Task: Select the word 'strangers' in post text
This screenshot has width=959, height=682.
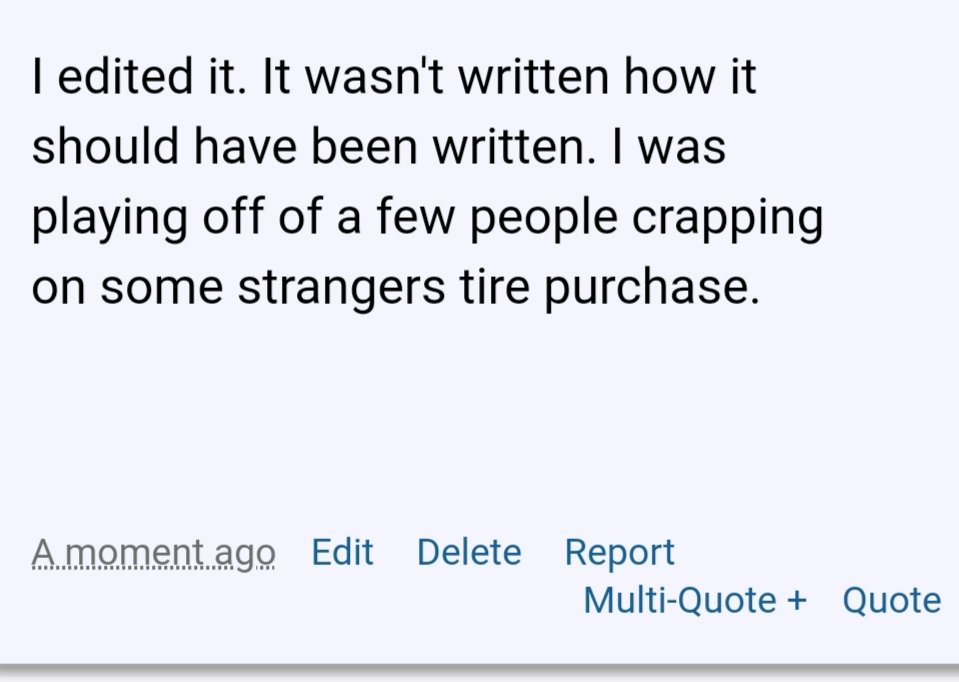Action: pos(341,288)
